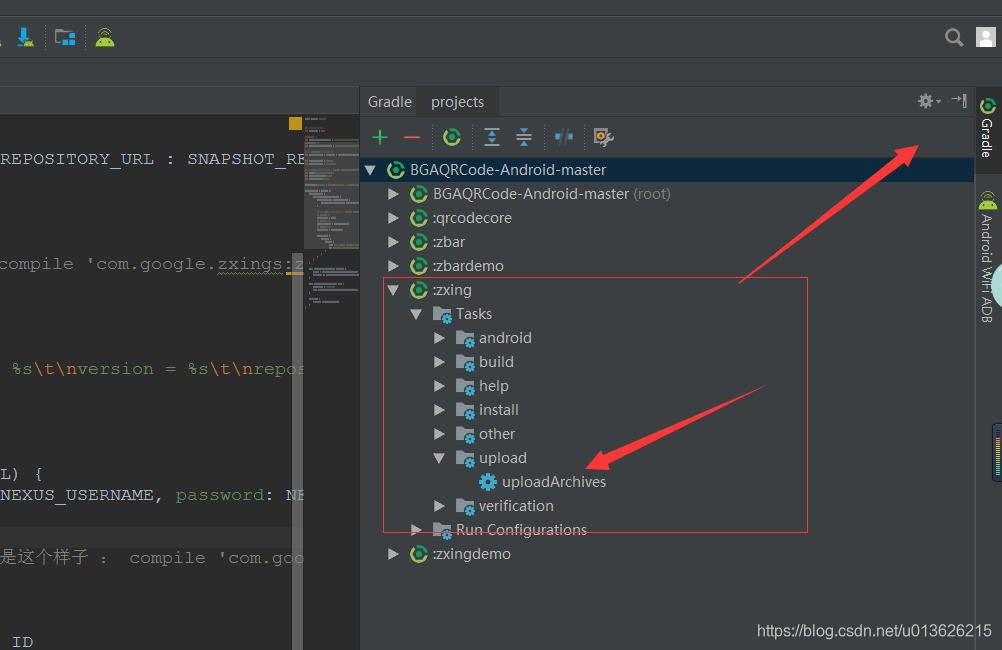Collapse all nodes in Gradle tree
1002x650 pixels.
click(524, 137)
